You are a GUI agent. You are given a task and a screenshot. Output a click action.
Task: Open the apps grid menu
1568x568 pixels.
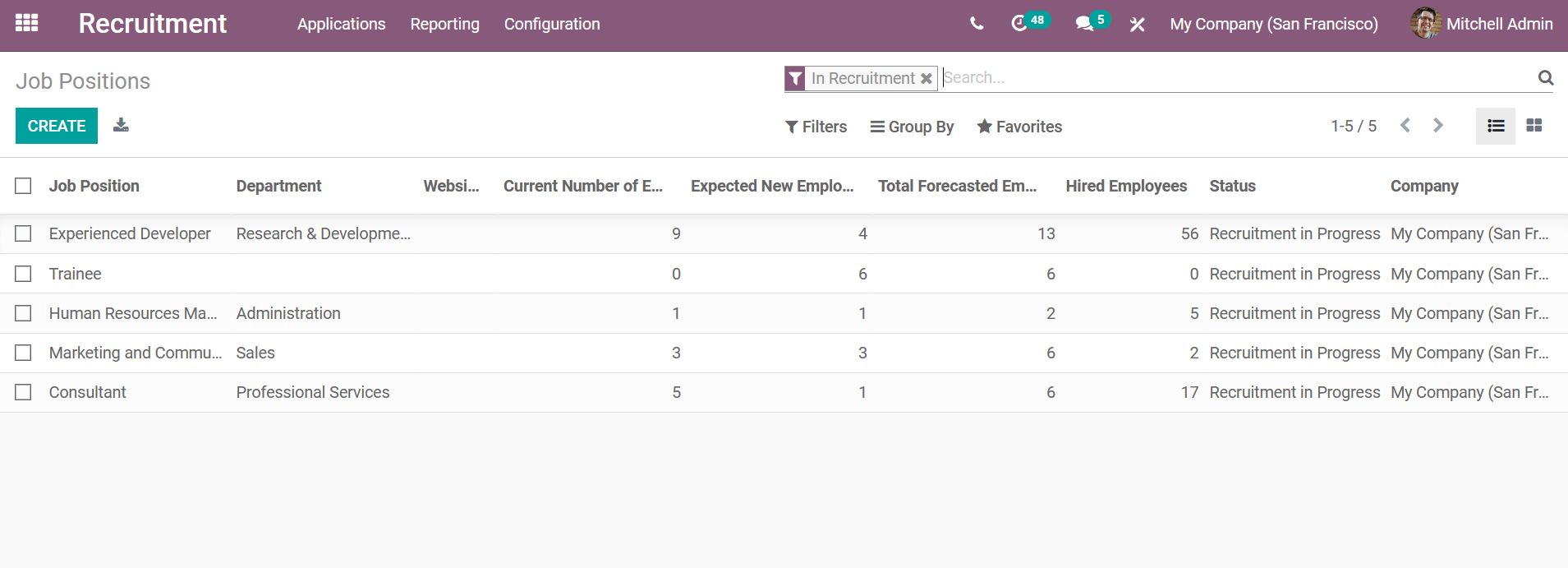coord(26,23)
